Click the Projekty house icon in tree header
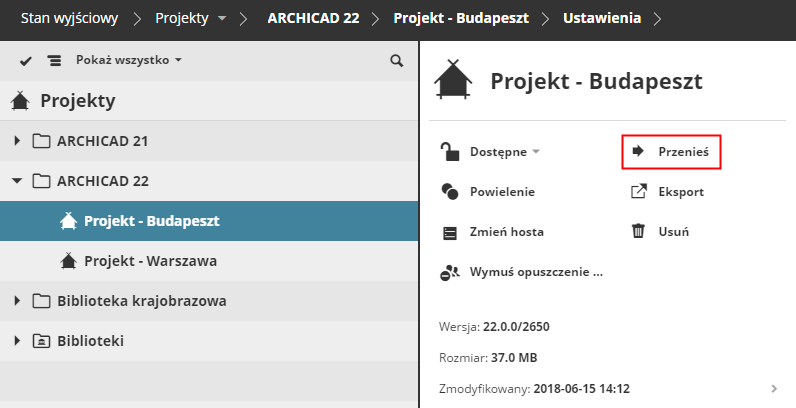The image size is (796, 408). (20, 100)
